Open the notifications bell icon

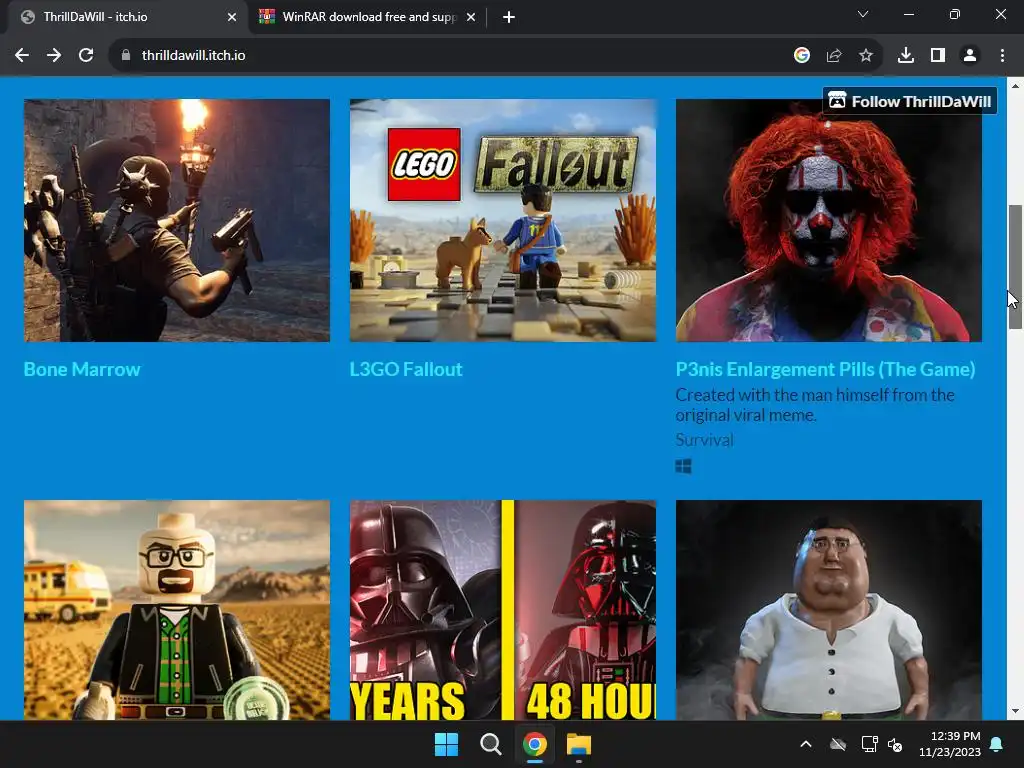tap(997, 744)
